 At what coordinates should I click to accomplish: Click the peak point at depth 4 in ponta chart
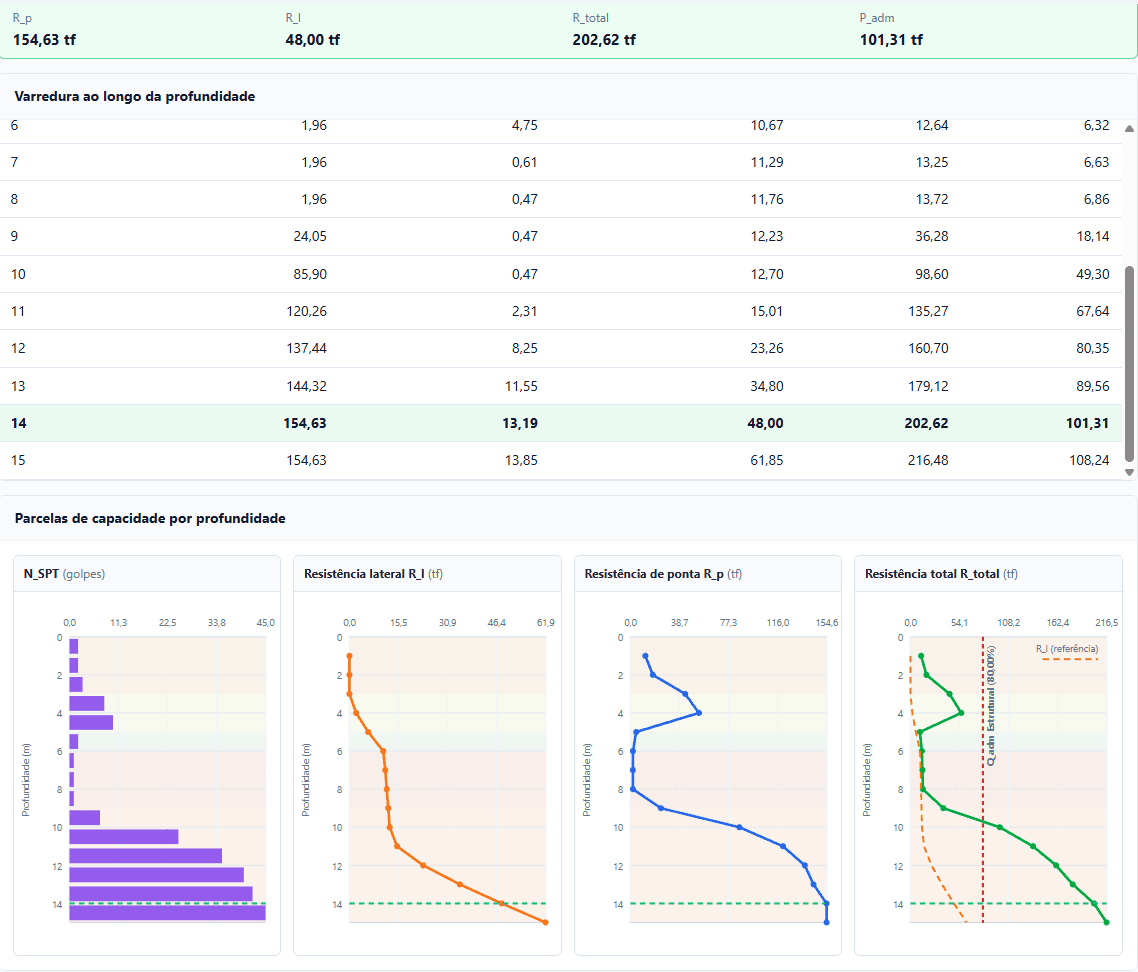(699, 713)
